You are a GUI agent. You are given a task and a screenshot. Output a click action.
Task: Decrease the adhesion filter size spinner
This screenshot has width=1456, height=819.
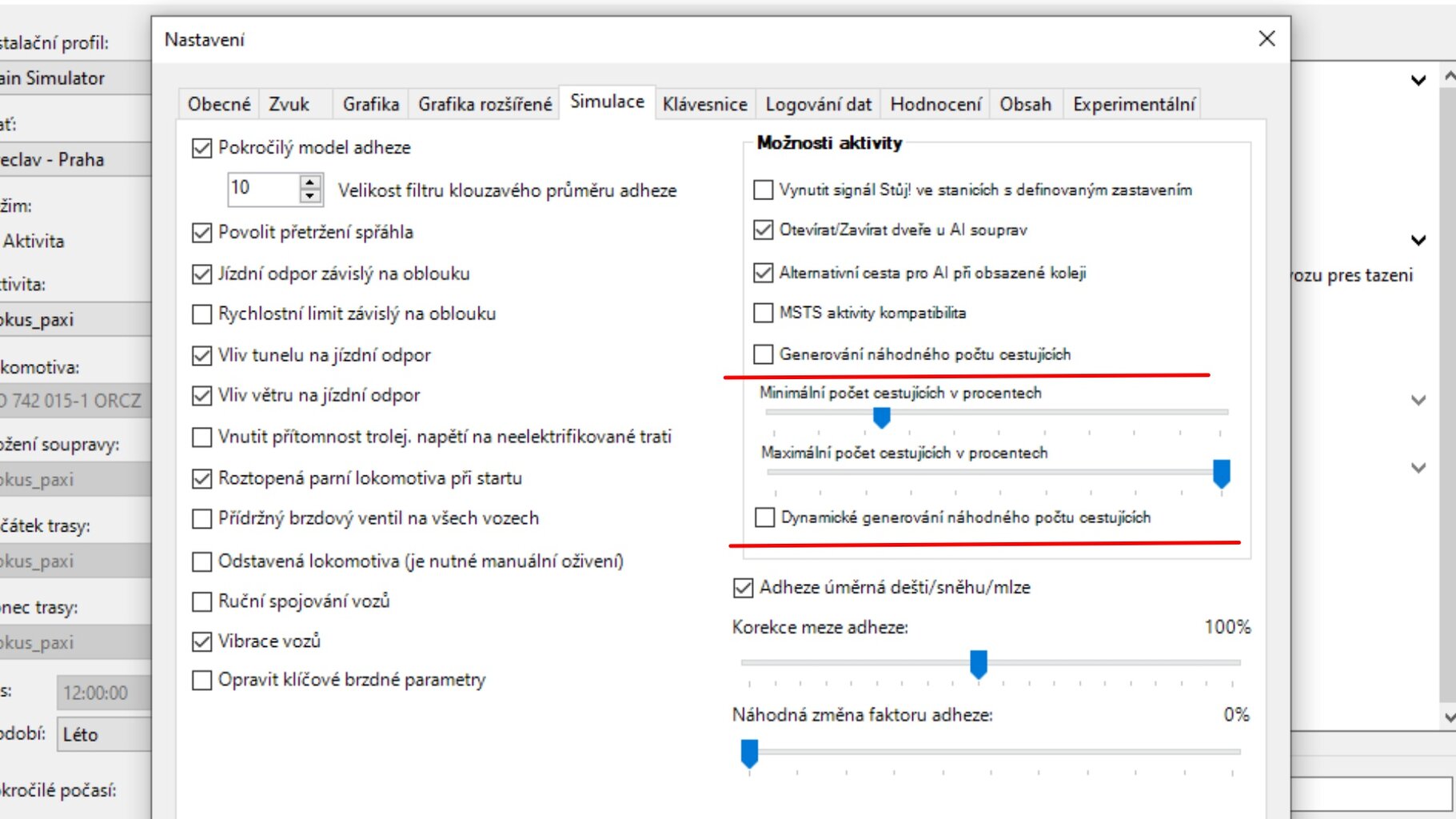click(310, 196)
